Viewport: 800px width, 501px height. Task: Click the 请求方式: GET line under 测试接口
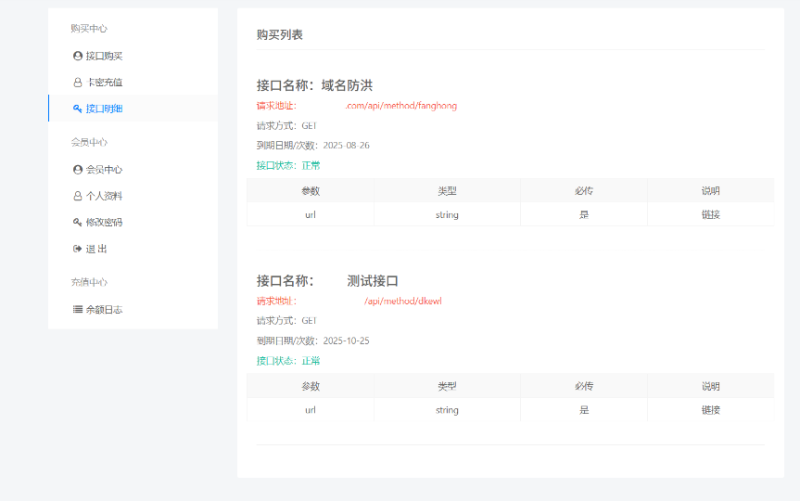pos(287,321)
